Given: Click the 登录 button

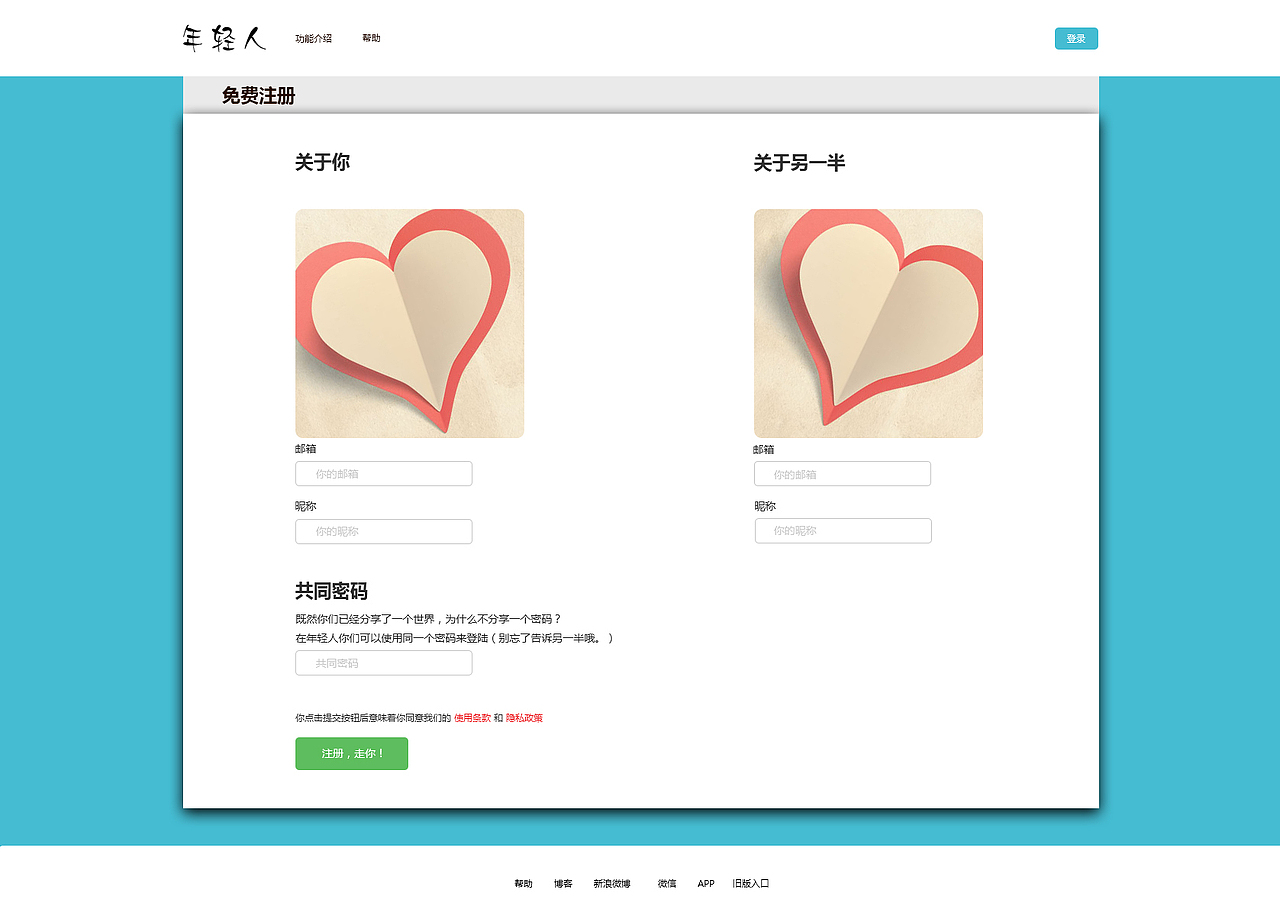Looking at the screenshot, I should 1076,37.
